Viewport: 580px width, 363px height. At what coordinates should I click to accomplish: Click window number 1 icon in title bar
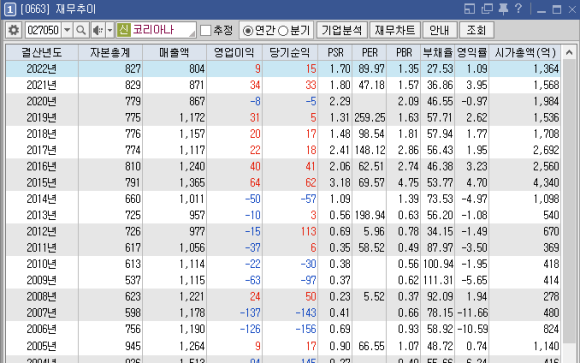pos(10,9)
